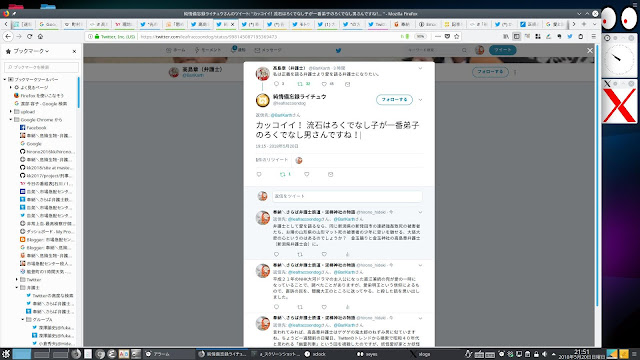Follow the tweet author with the follow button
This screenshot has height=360, width=640.
[394, 100]
